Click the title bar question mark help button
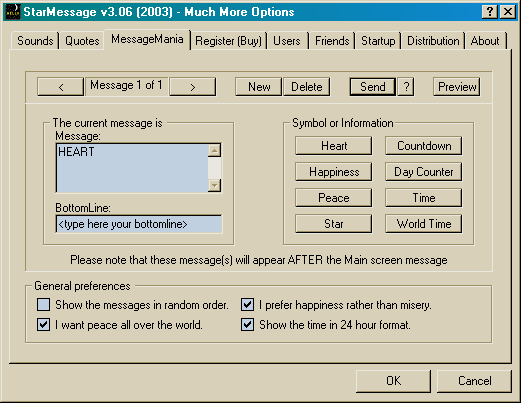The width and height of the screenshot is (521, 403). [490, 12]
